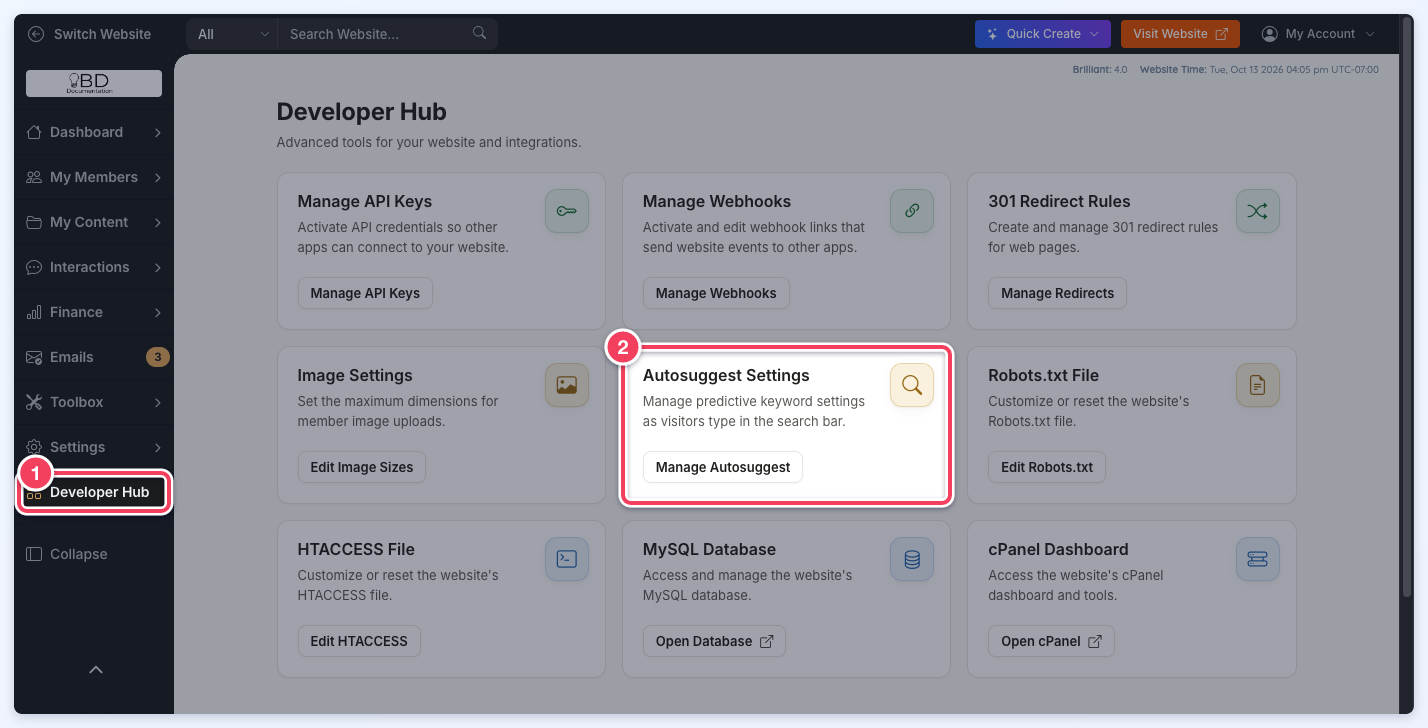Click the Finance bar chart icon
The height and width of the screenshot is (728, 1428).
(34, 312)
